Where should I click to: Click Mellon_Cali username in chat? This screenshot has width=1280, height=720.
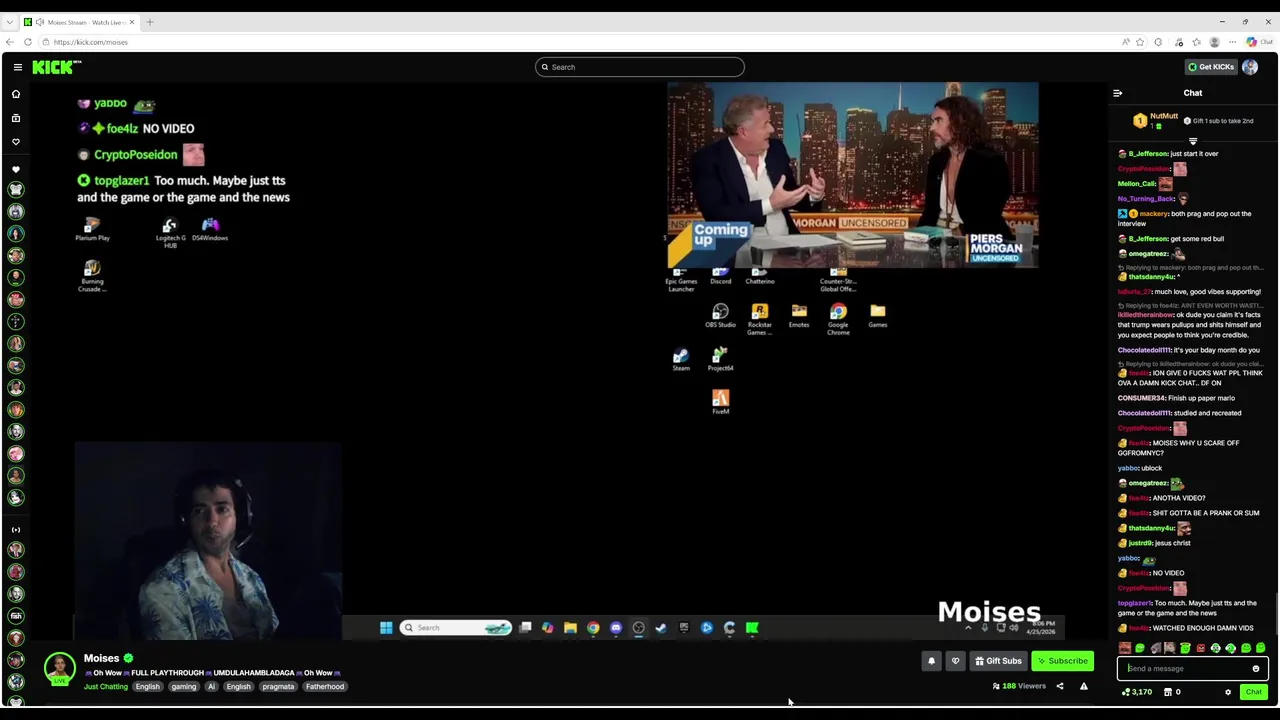click(1136, 184)
